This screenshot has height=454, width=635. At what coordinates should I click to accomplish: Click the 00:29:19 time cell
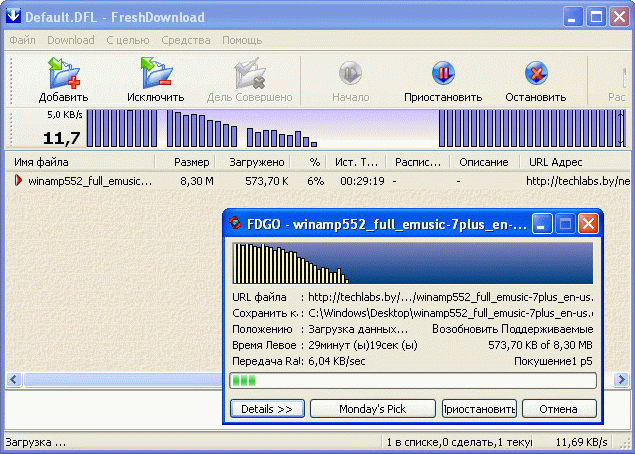(362, 181)
